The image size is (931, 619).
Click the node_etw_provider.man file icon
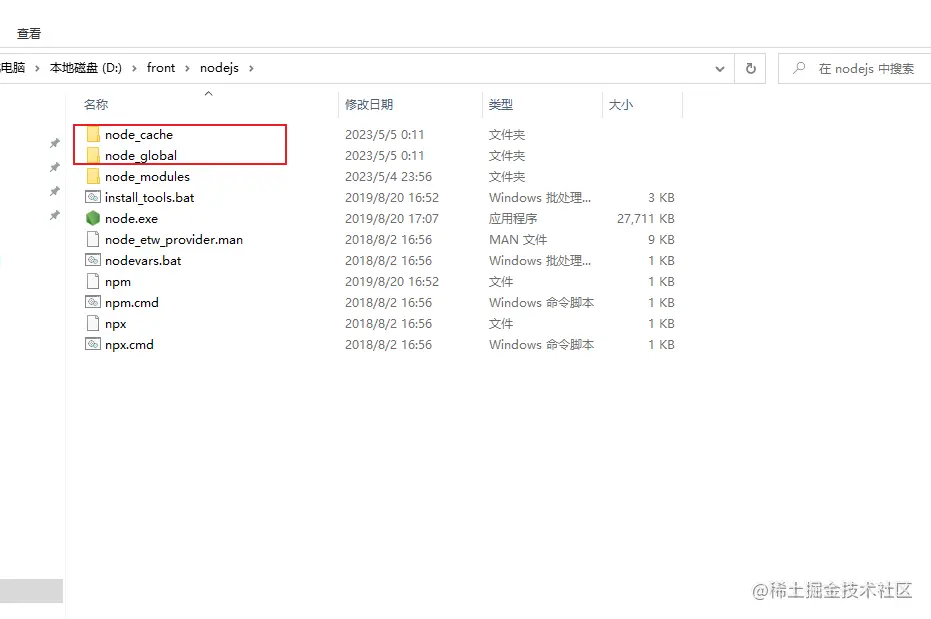(93, 239)
